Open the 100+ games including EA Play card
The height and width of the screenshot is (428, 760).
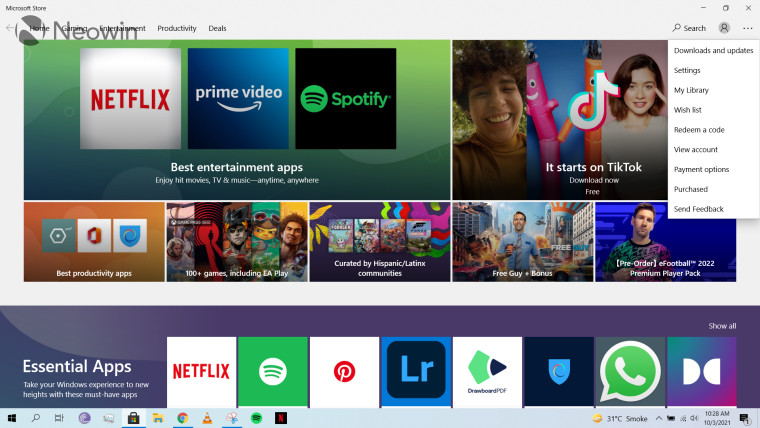click(x=237, y=242)
